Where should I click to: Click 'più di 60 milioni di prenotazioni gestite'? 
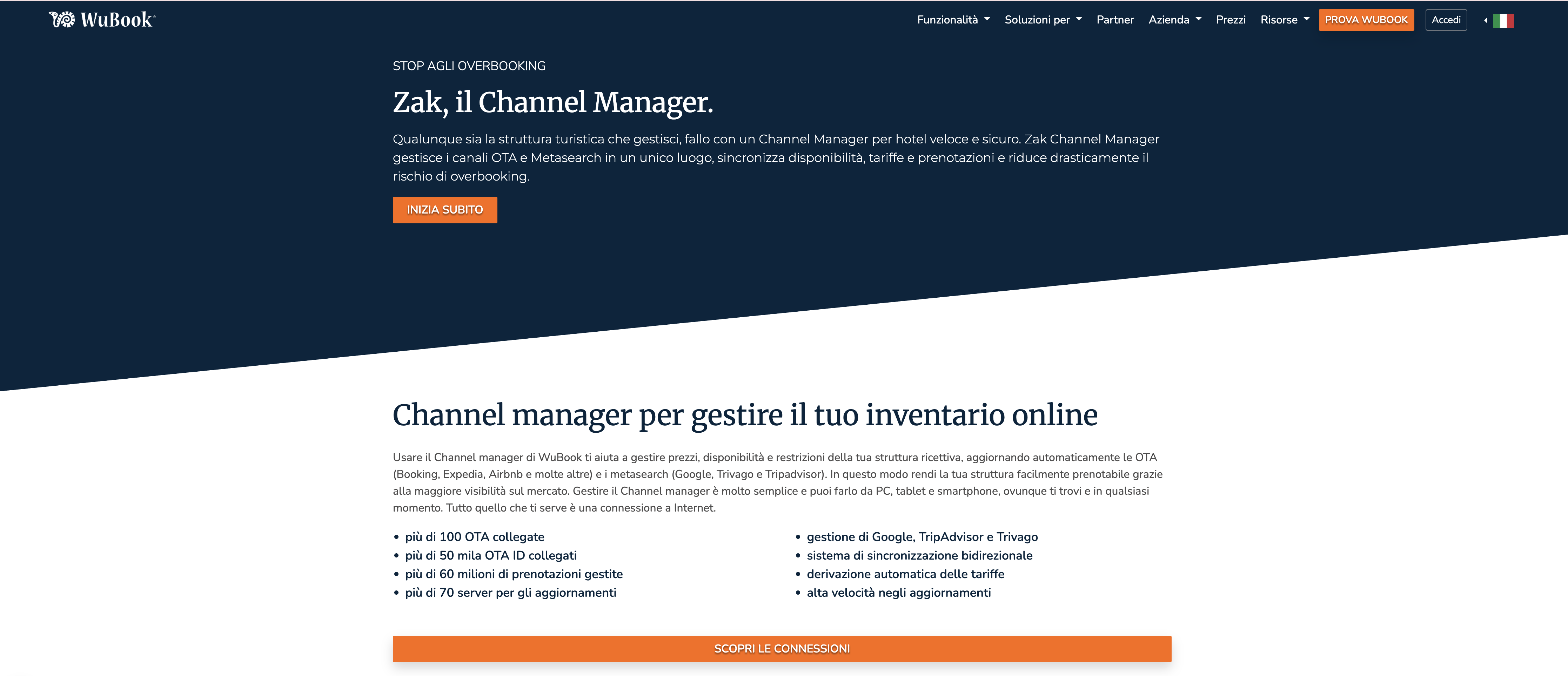click(514, 574)
